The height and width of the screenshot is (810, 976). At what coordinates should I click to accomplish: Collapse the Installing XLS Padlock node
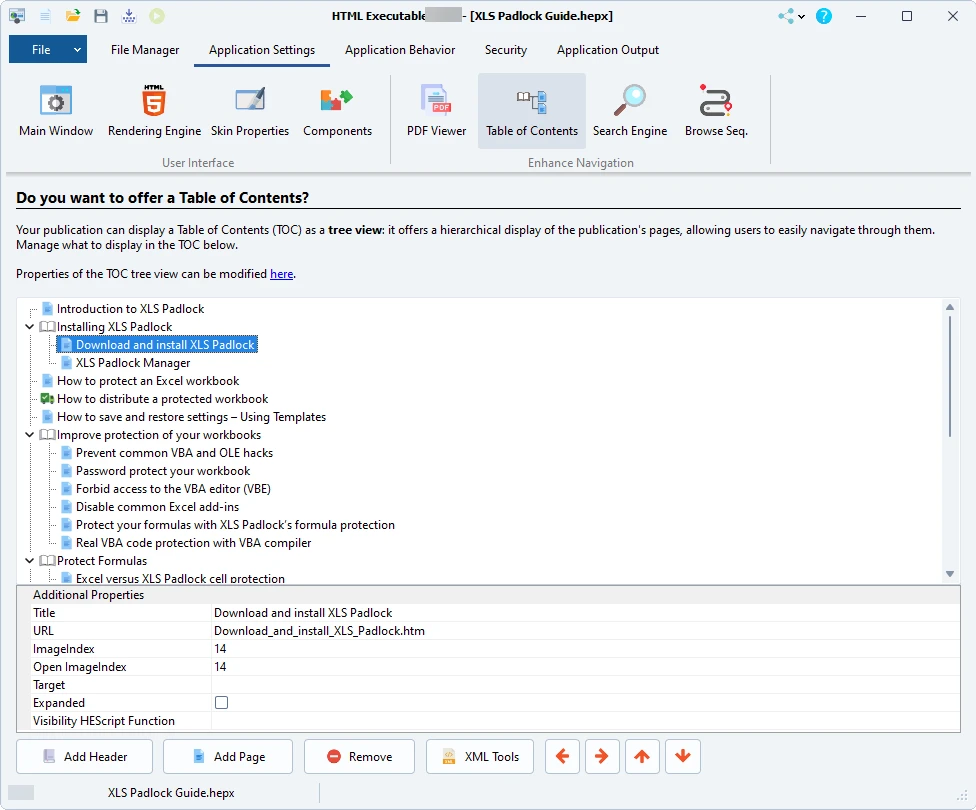point(29,327)
